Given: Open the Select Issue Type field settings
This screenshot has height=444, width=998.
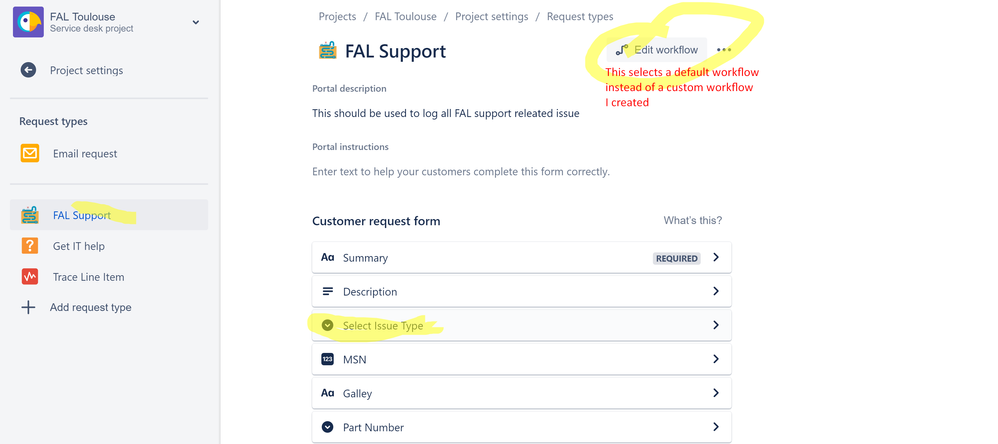Looking at the screenshot, I should point(521,326).
